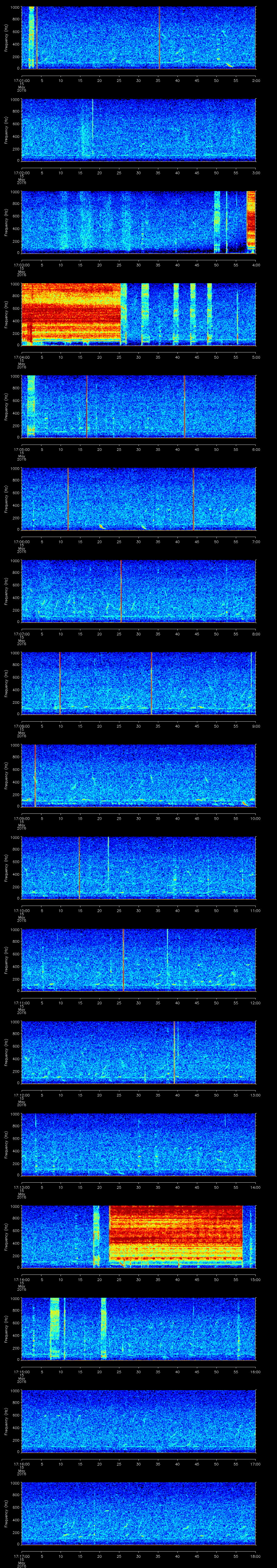Open the spectrogram panel starting at 17:16:00
This screenshot has width=277, height=1568.
coord(138,1421)
